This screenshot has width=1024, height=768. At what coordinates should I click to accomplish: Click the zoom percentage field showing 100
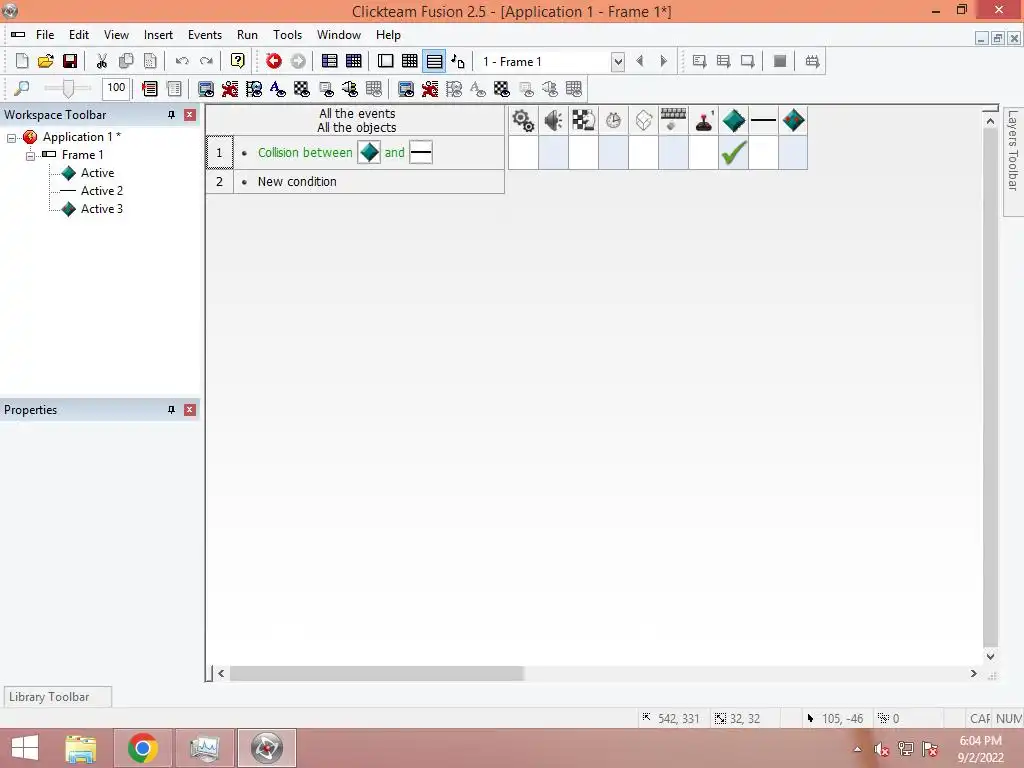click(116, 88)
